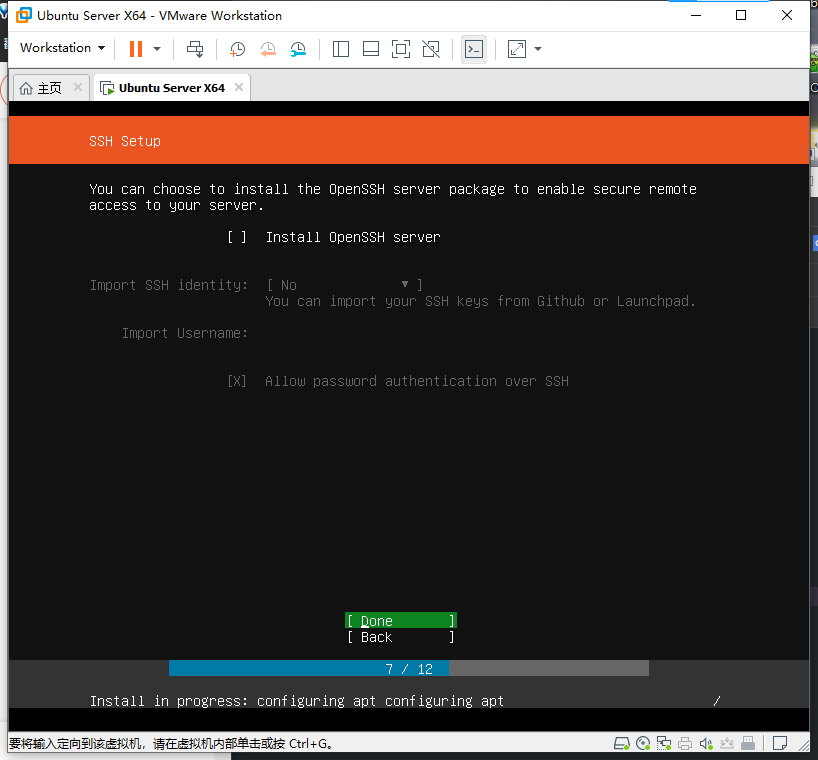
Task: Click the stretch guest display icon
Action: click(516, 49)
